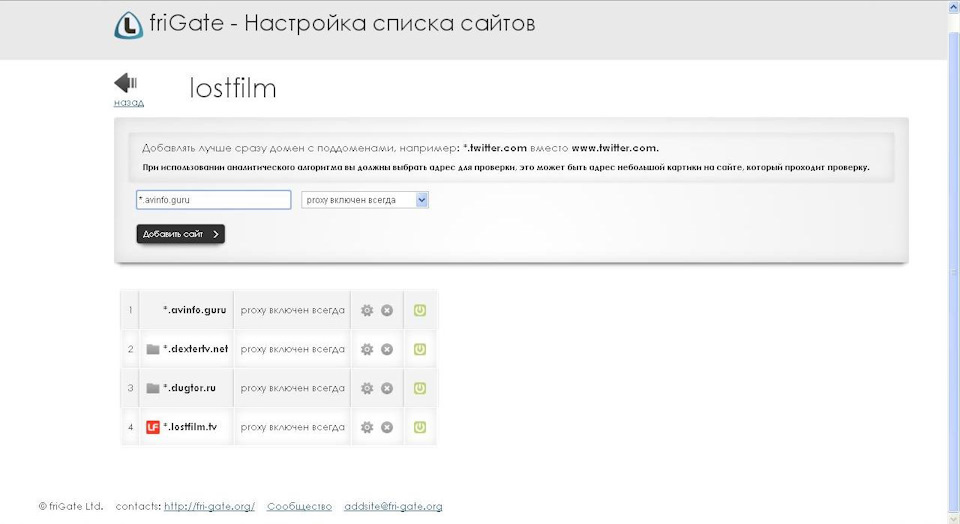Click the '© friGate Ltd.' footer text

tap(71, 507)
